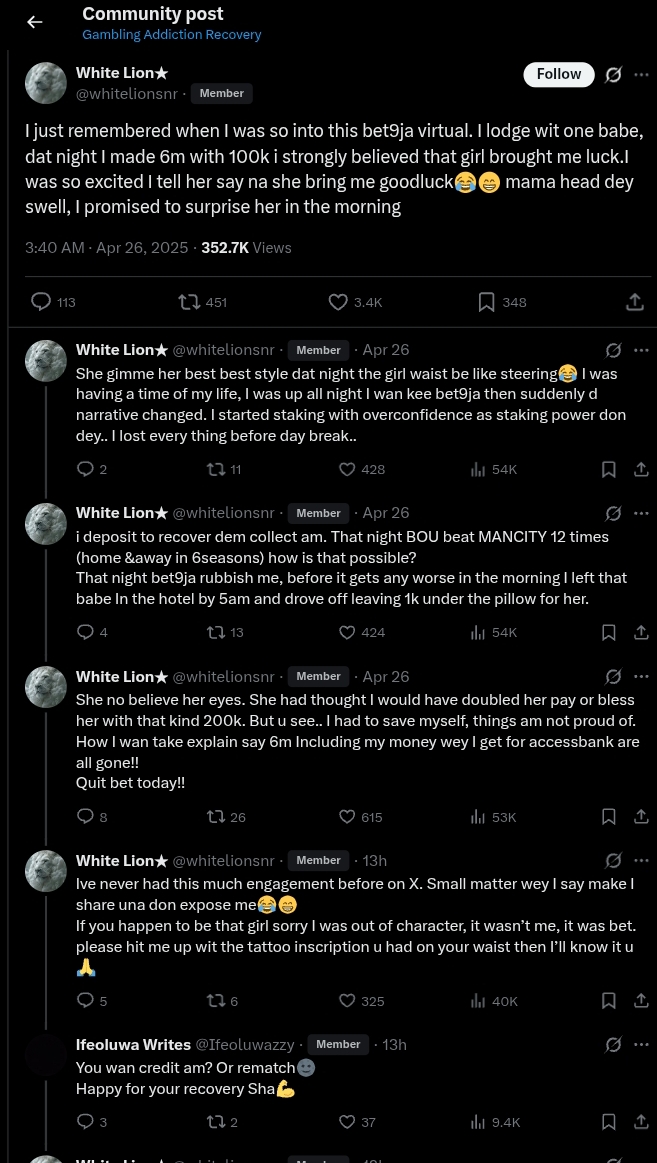This screenshot has width=657, height=1163.
Task: Open Grok icon on main post header
Action: click(613, 75)
